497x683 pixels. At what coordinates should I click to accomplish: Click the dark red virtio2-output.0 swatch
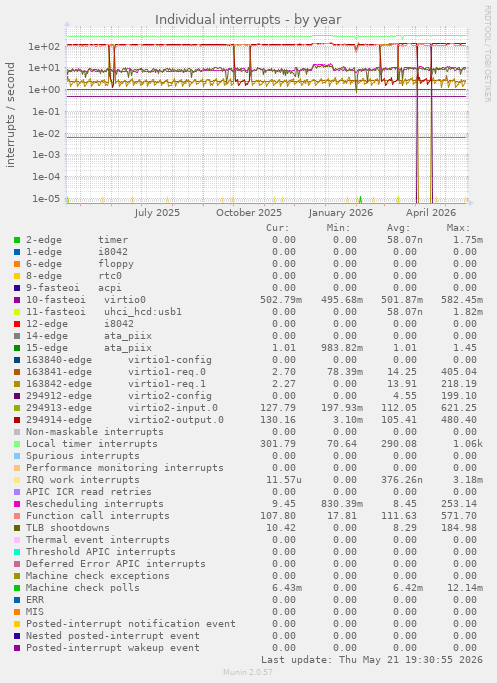[17, 420]
